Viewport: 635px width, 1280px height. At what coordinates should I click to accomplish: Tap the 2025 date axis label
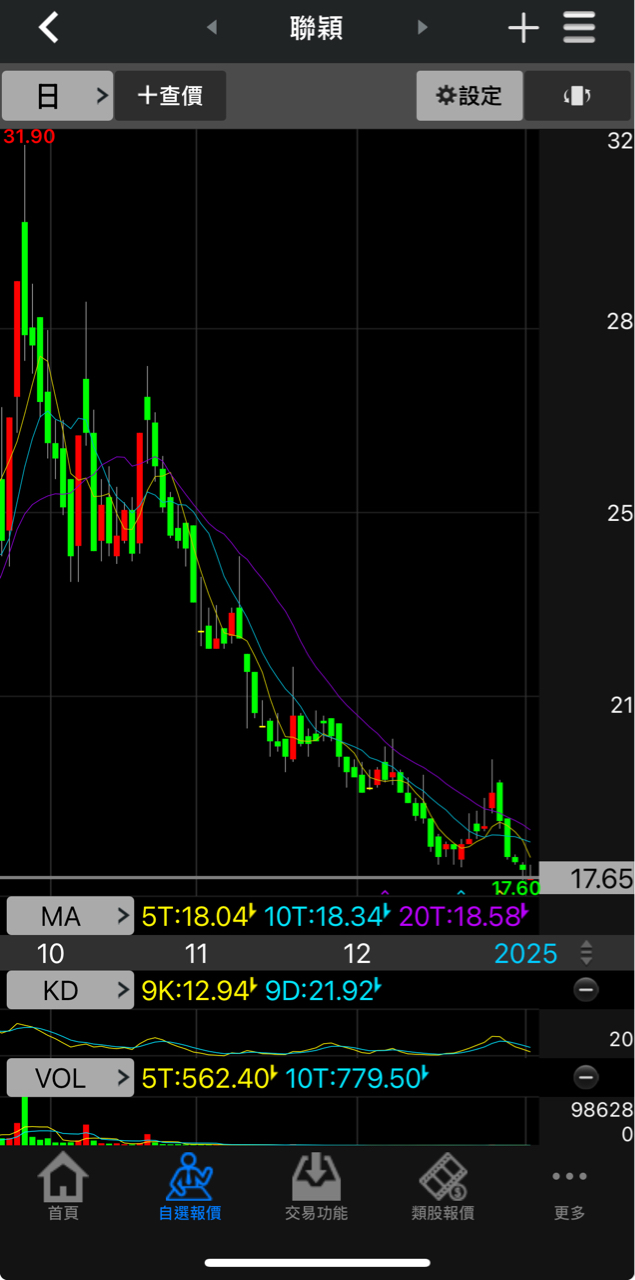point(526,953)
